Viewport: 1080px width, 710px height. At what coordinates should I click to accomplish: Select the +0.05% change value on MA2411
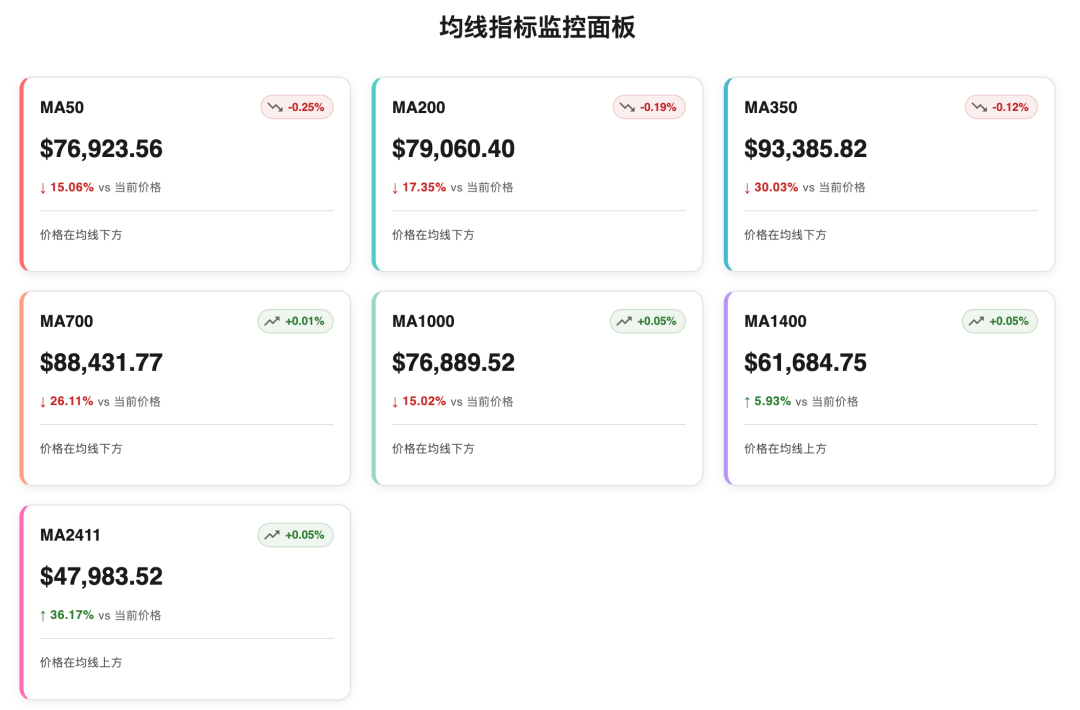304,535
